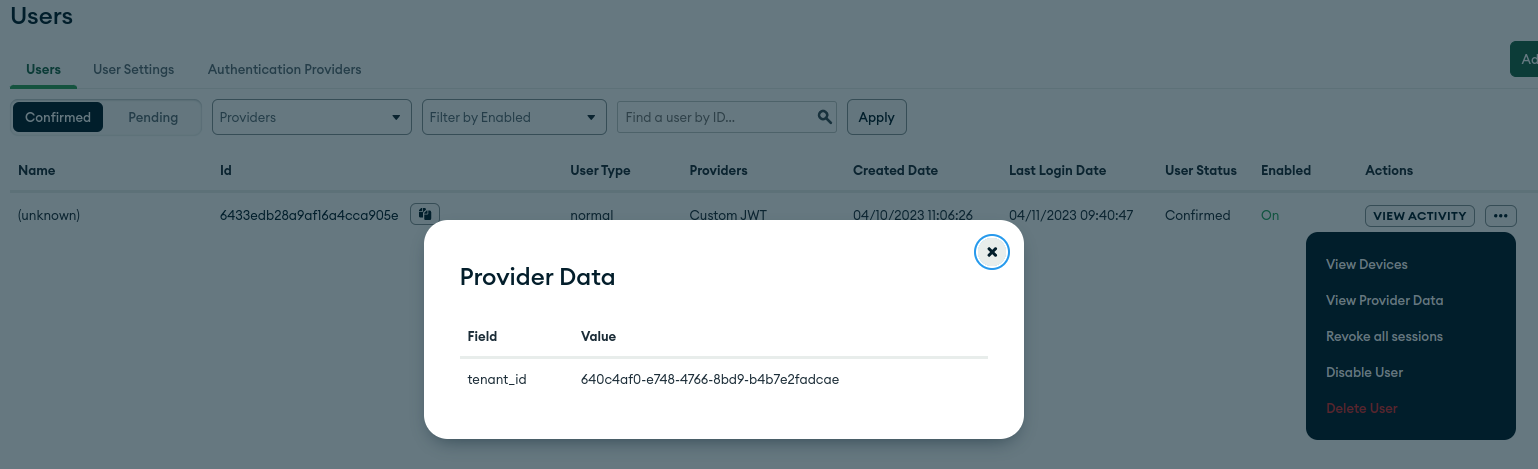Go to Authentication Providers tab
Viewport: 1538px width, 469px height.
pos(284,70)
